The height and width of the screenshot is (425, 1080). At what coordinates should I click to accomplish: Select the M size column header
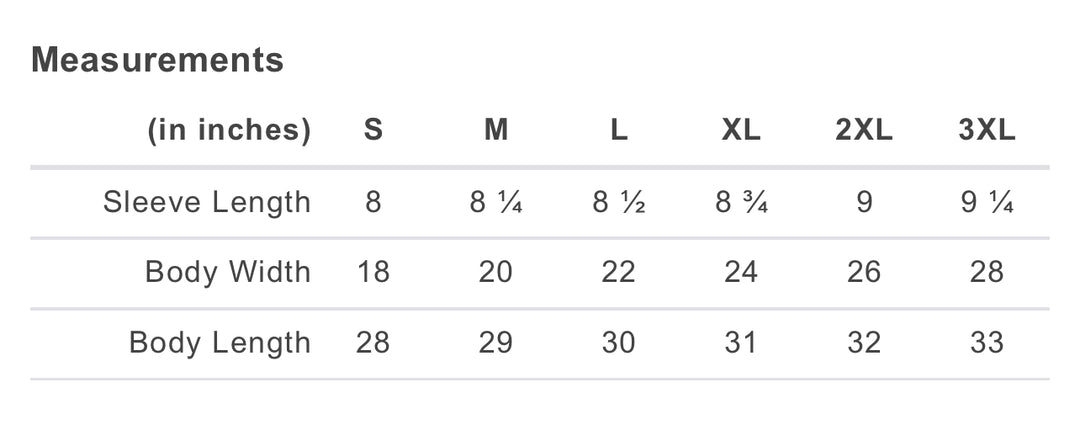click(496, 130)
